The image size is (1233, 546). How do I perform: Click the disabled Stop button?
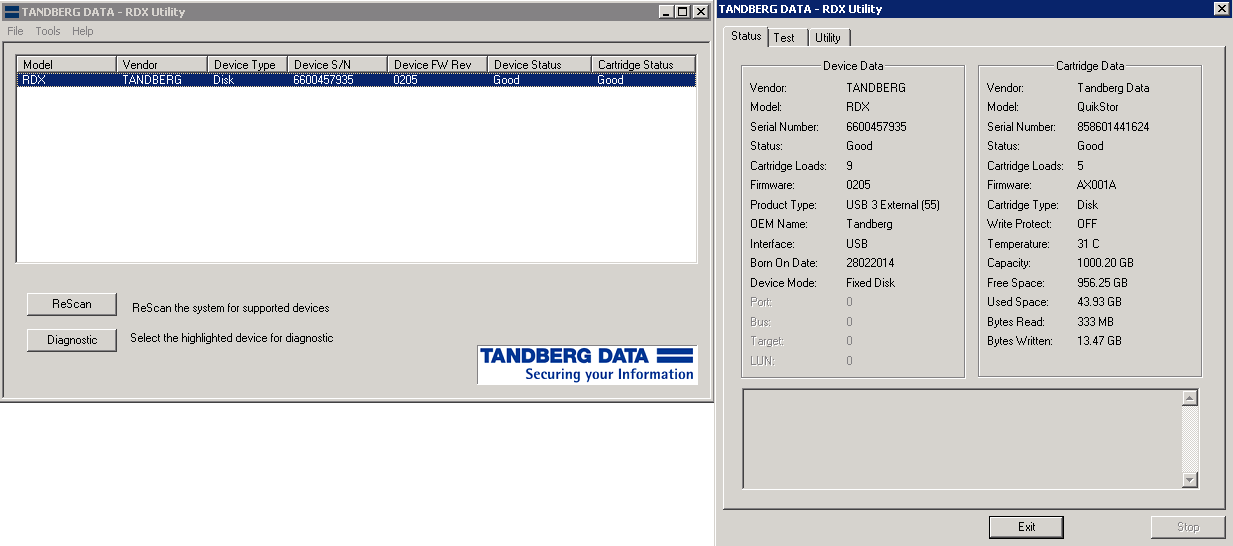coord(1188,527)
